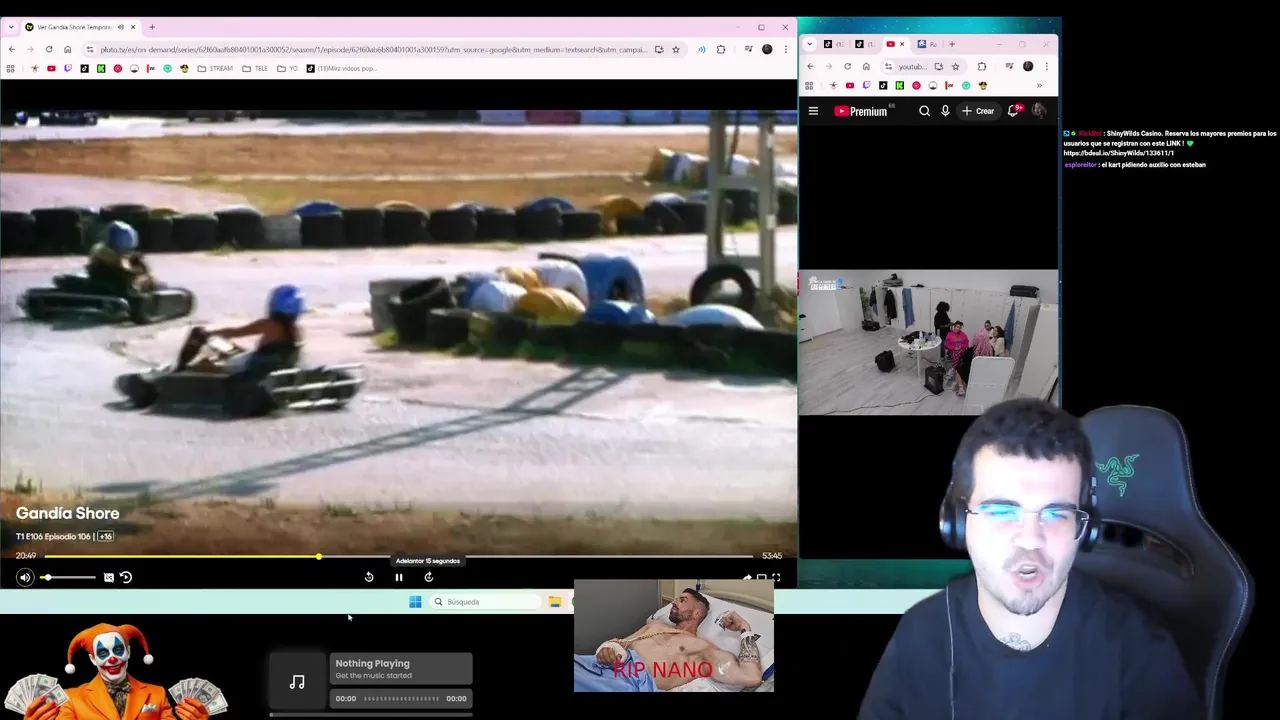Adjust the Pluto player volume slider
The height and width of the screenshot is (720, 1280).
pos(69,577)
